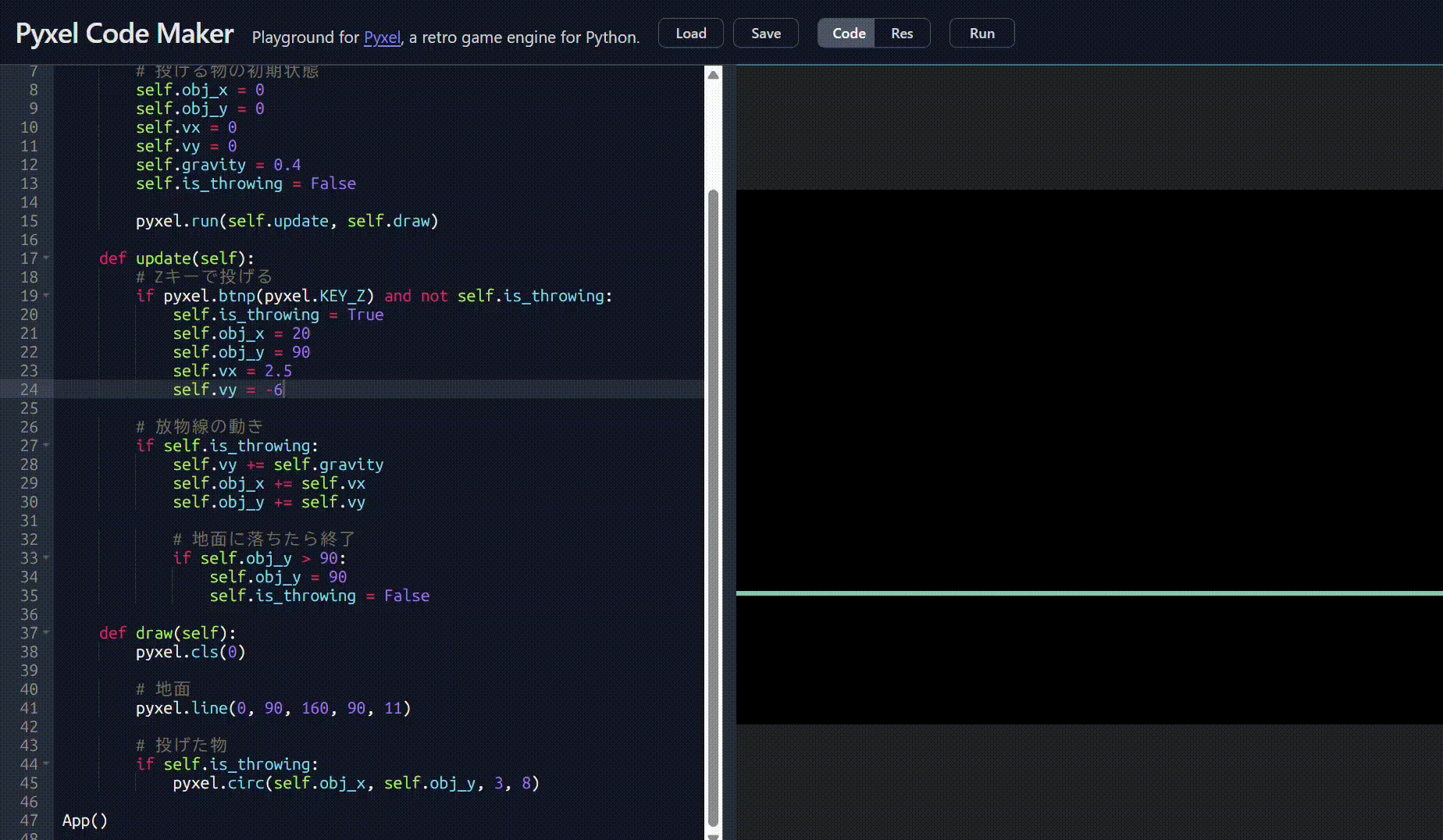
Task: Click 'self.vy += self.gravity' line
Action: [x=278, y=464]
